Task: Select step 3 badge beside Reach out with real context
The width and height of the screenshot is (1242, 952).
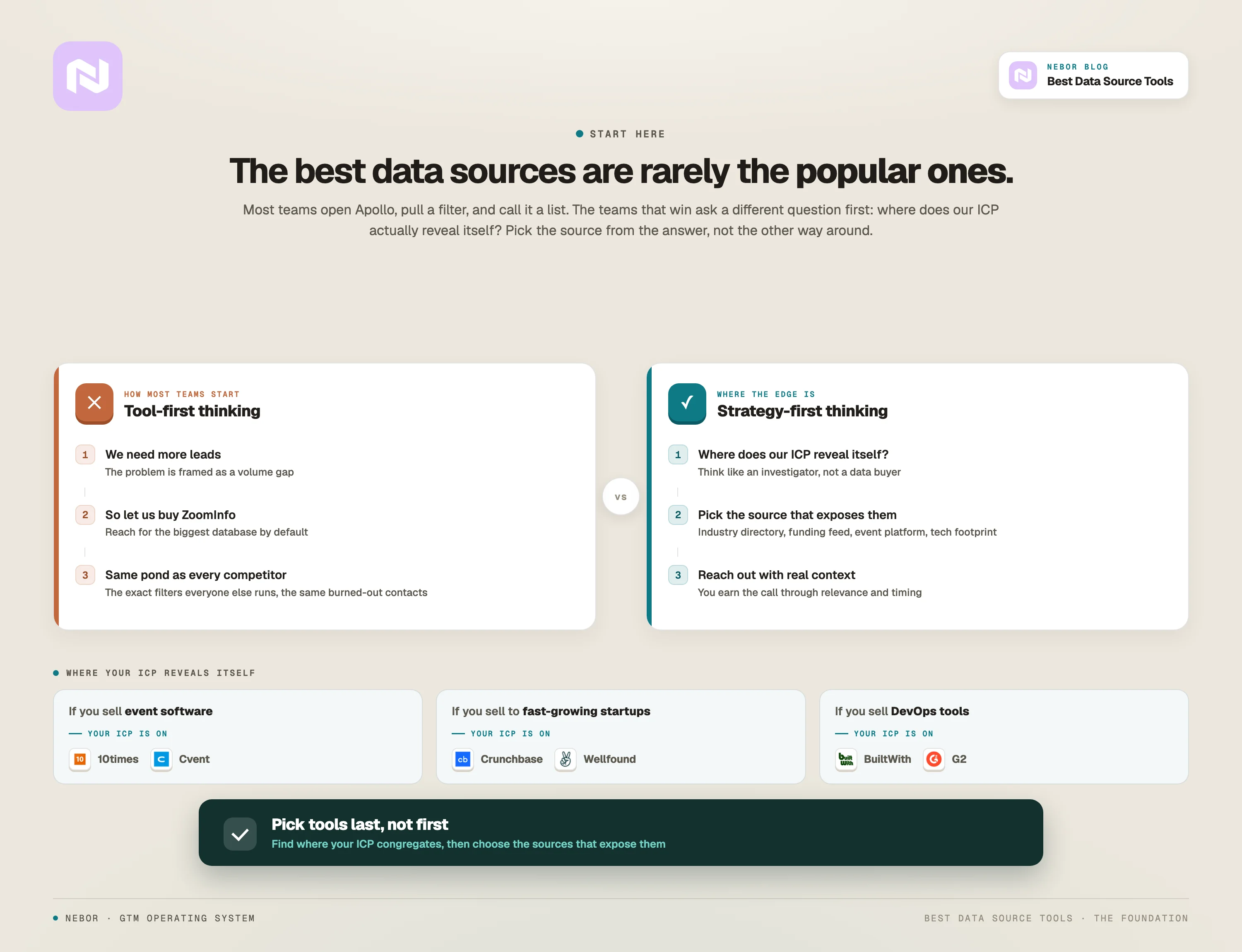Action: point(678,575)
